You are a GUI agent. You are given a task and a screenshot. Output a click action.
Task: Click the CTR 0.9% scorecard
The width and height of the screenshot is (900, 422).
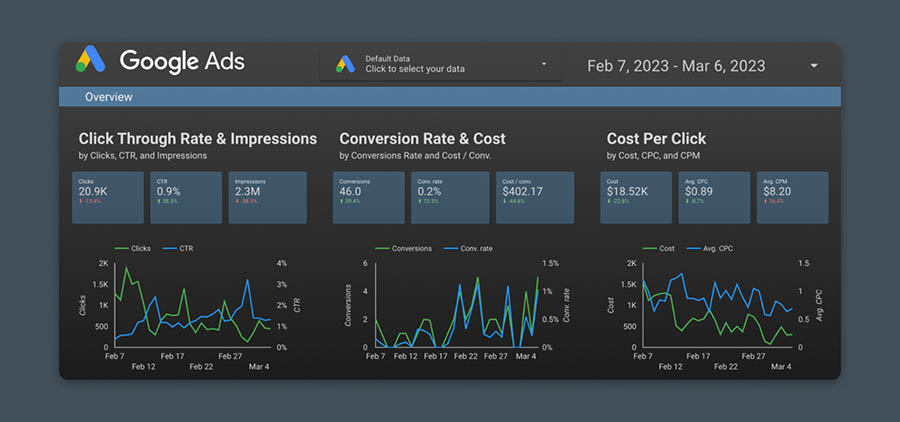coord(186,196)
